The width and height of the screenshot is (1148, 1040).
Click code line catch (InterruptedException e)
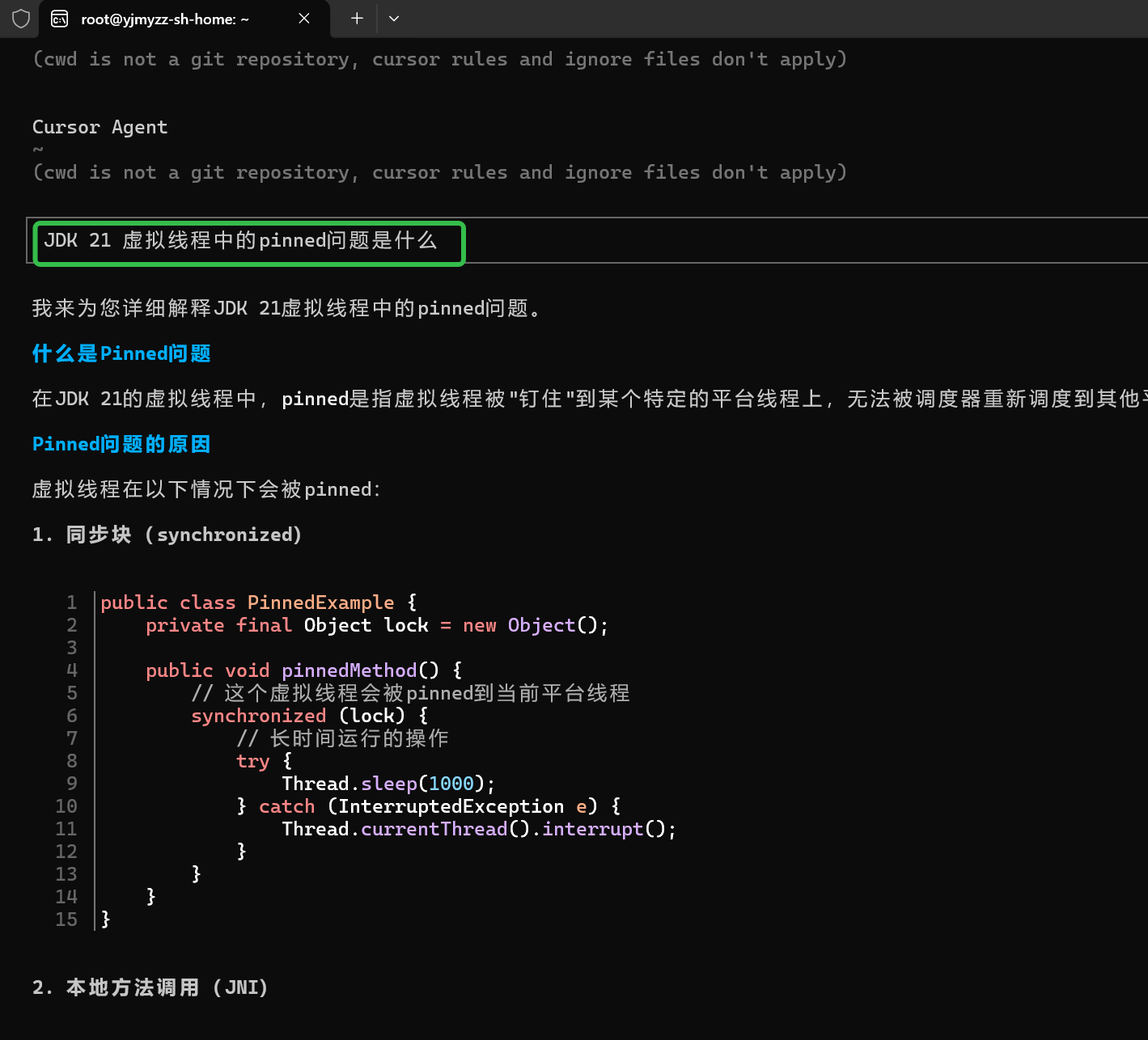click(x=429, y=806)
